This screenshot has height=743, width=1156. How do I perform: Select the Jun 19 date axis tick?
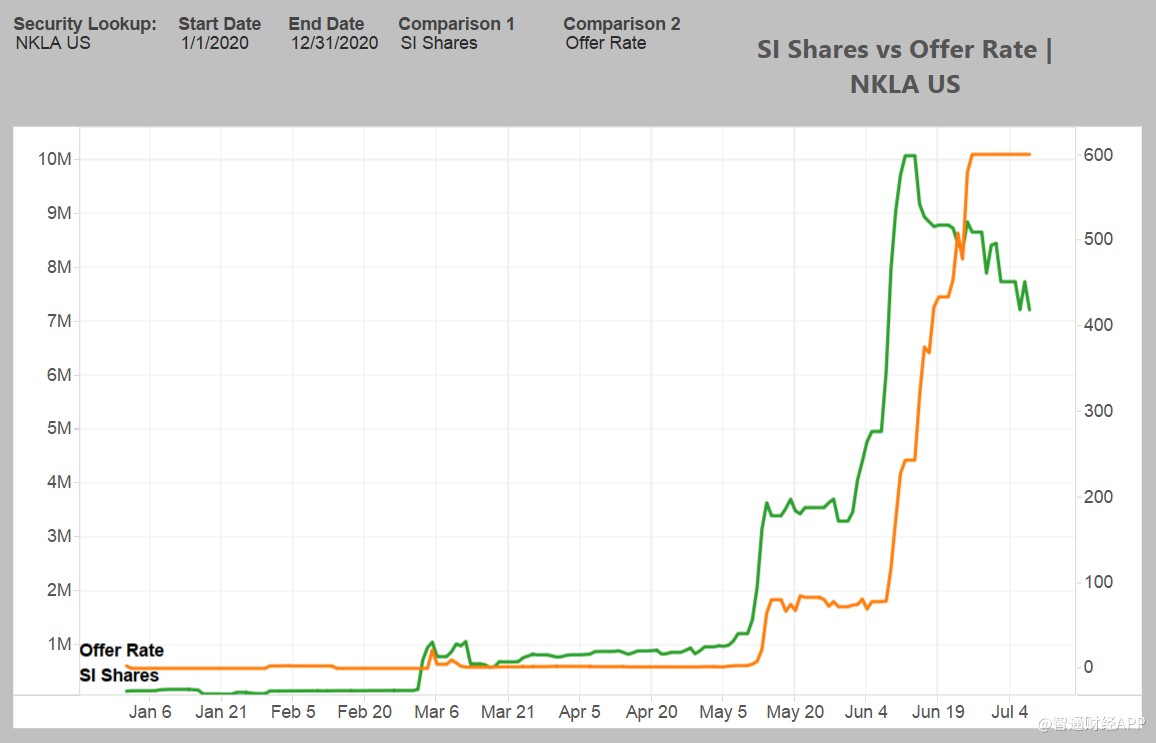click(x=939, y=712)
